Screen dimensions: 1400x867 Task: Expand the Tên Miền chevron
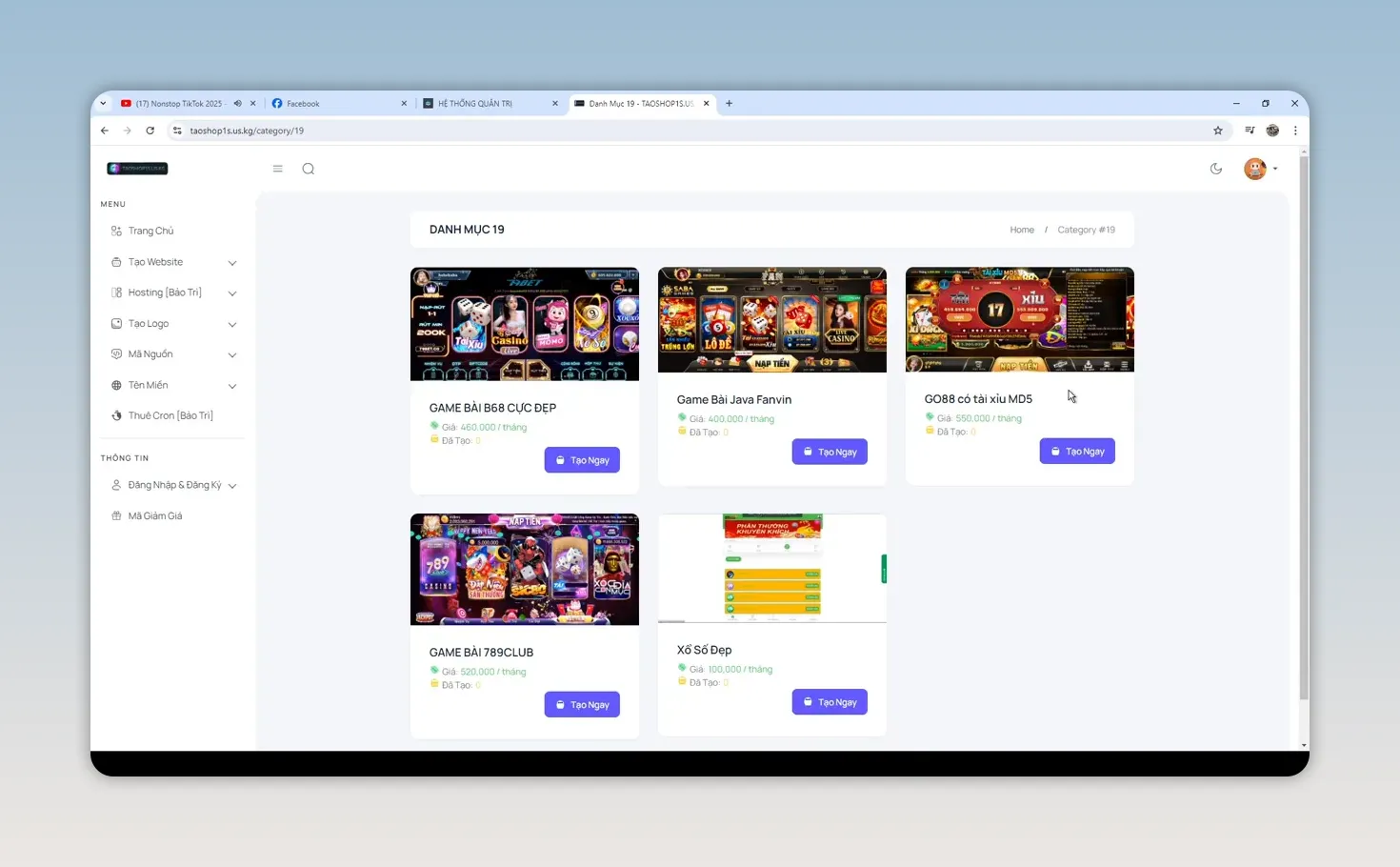tap(232, 386)
